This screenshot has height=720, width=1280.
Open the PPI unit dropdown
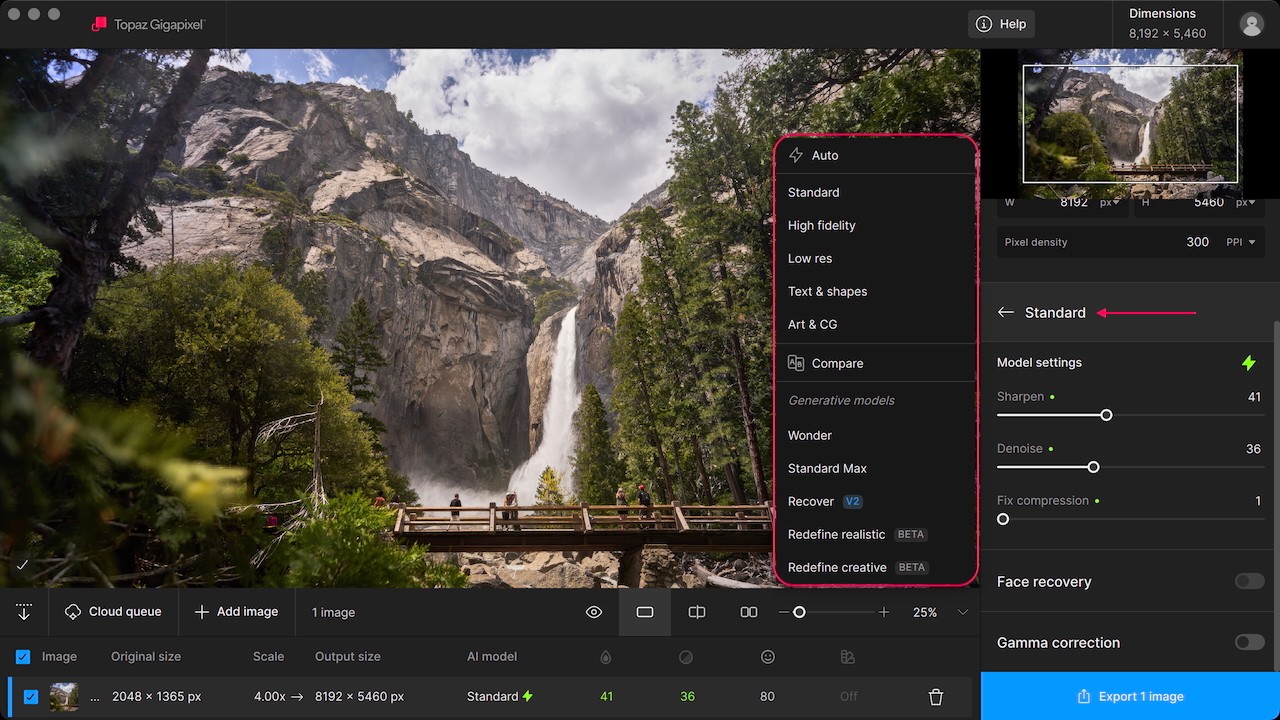tap(1240, 242)
